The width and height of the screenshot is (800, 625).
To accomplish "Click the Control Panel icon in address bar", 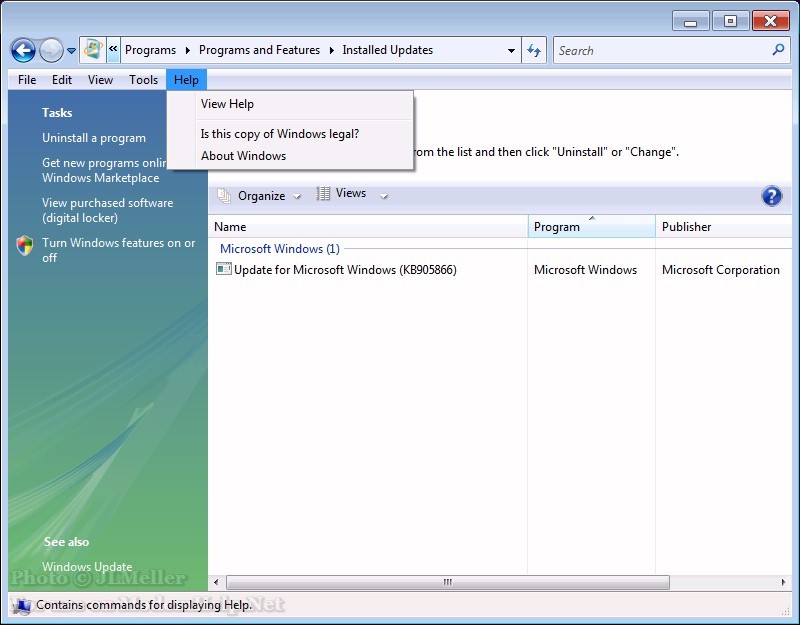I will [x=92, y=50].
